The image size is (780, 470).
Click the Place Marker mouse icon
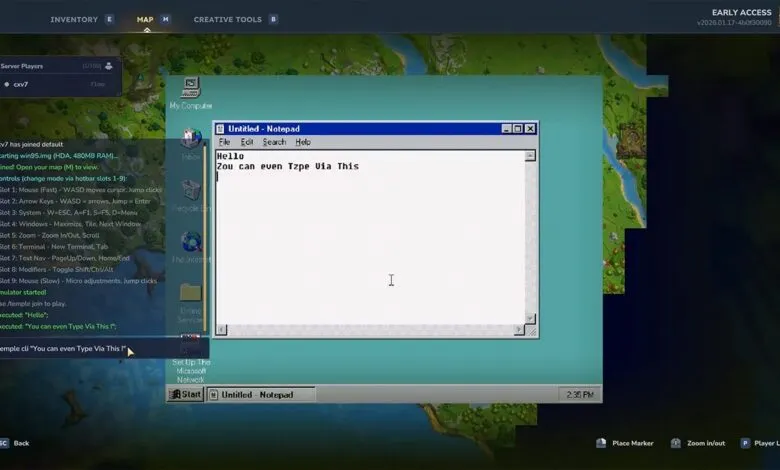coord(601,443)
